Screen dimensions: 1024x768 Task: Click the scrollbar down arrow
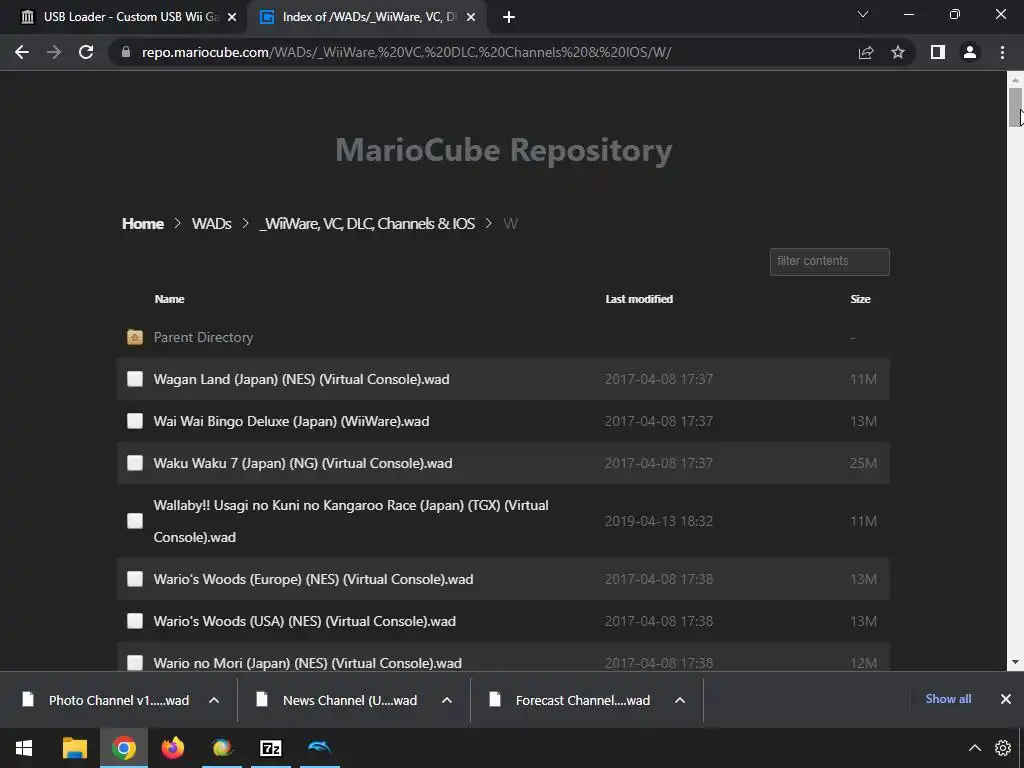1015,662
